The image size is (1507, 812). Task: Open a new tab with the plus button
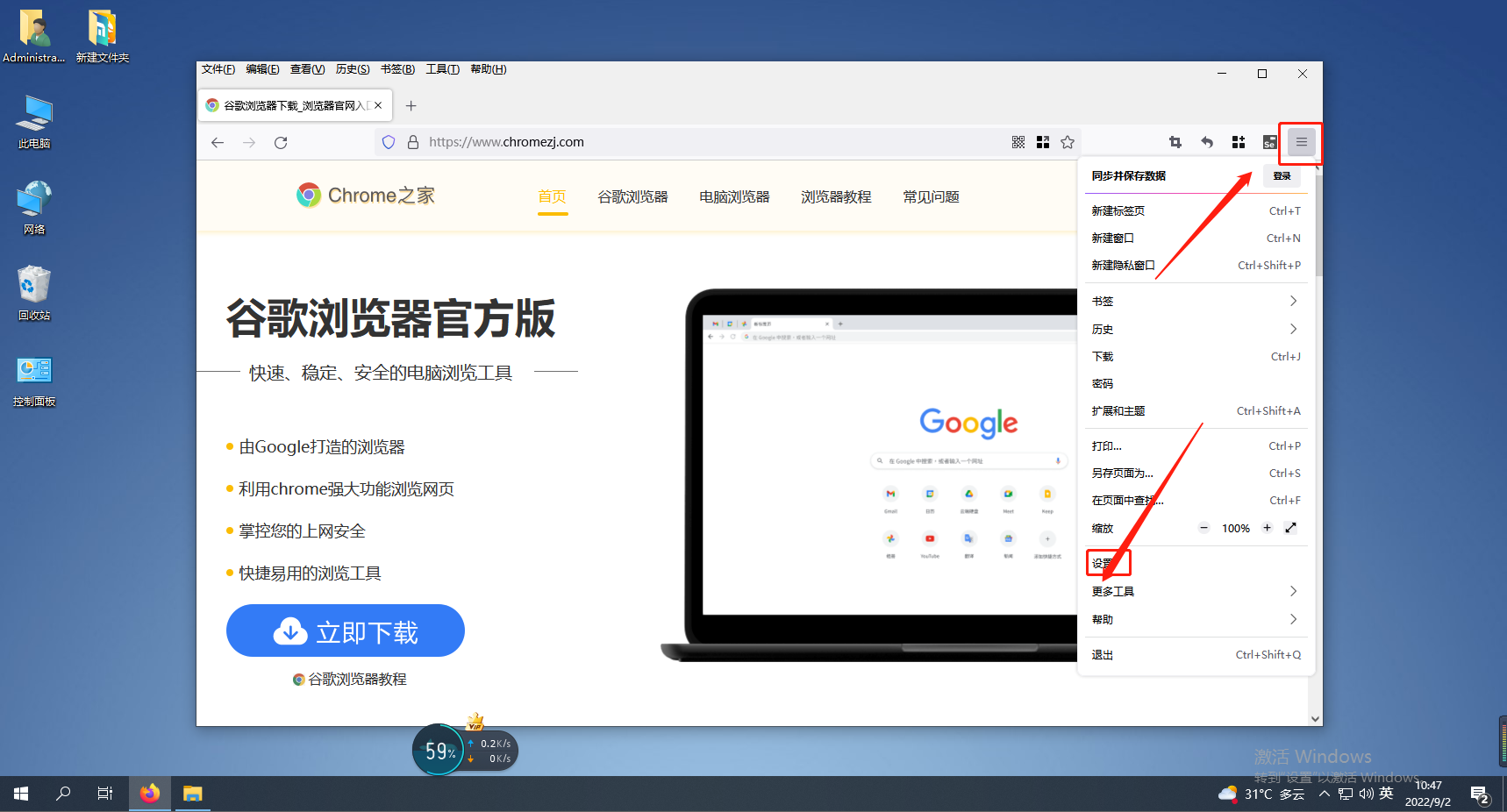tap(411, 105)
